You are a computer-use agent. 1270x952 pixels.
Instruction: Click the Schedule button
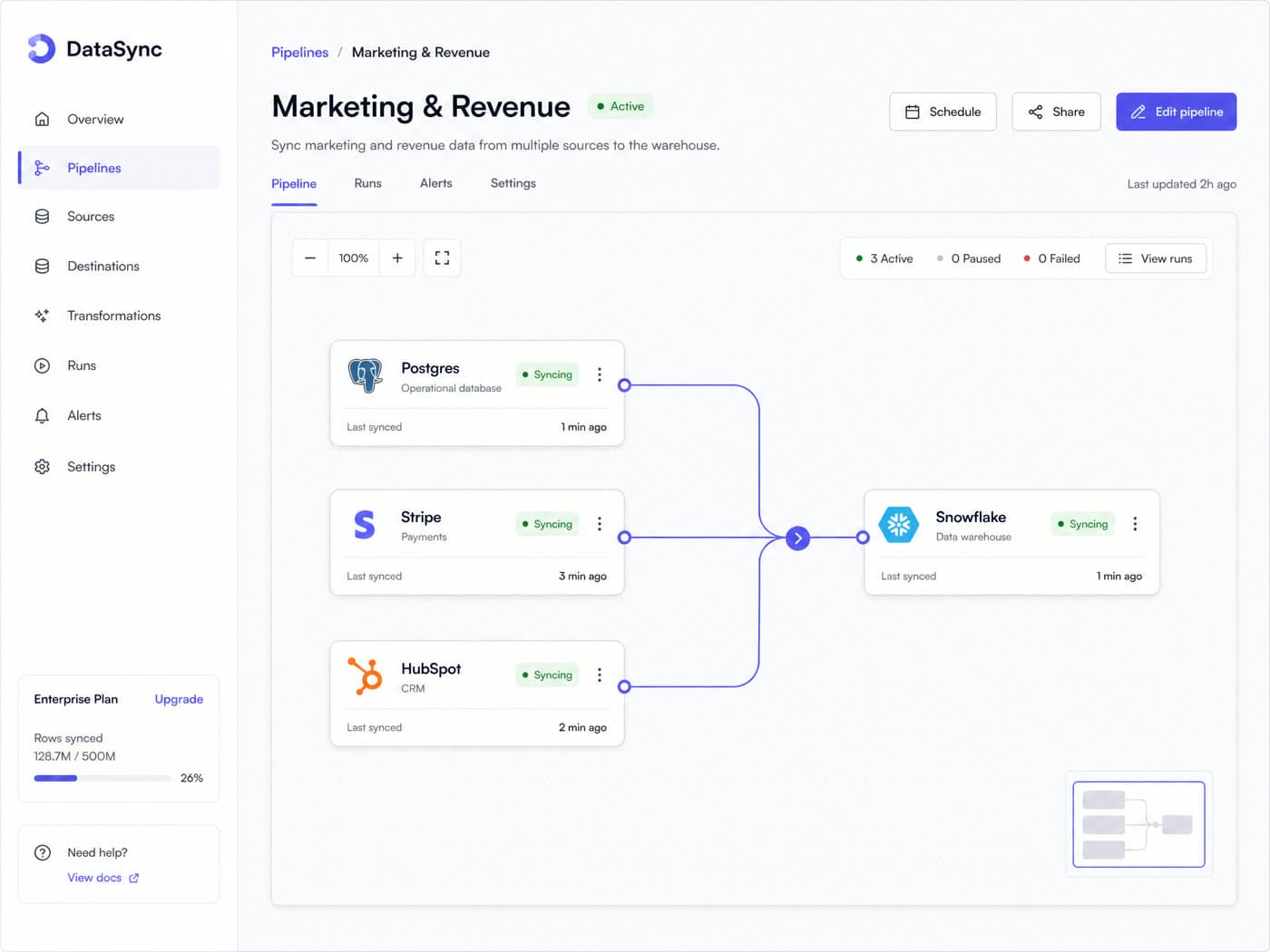pyautogui.click(x=943, y=112)
